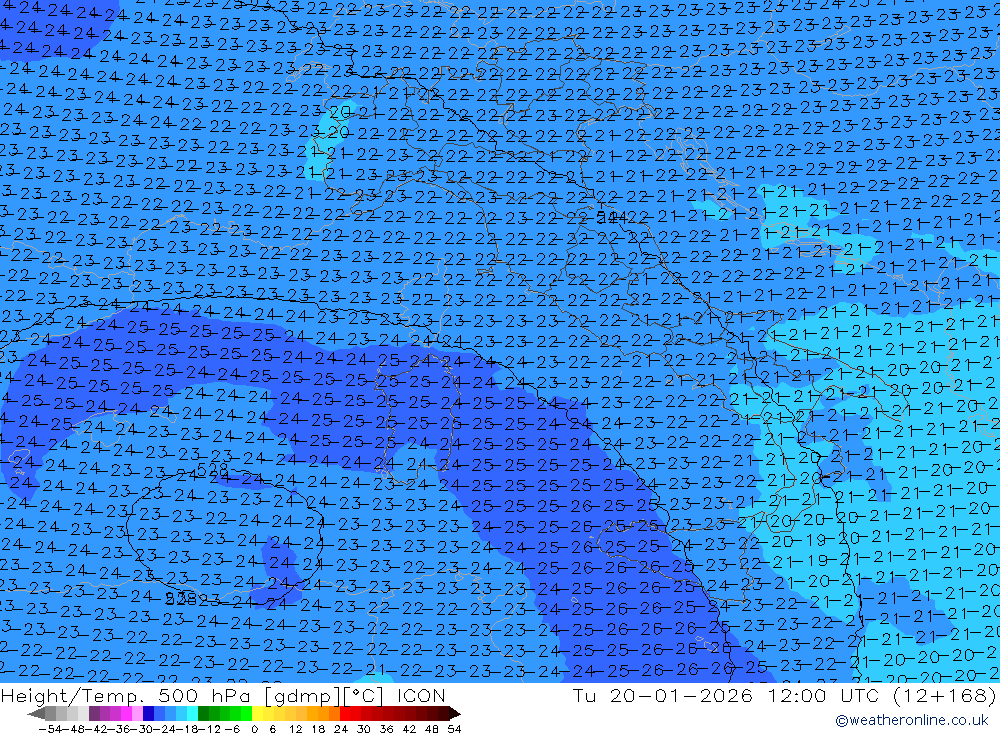Click the weatheronline.co.uk copyright link
Image resolution: width=1000 pixels, height=733 pixels.
[x=911, y=720]
